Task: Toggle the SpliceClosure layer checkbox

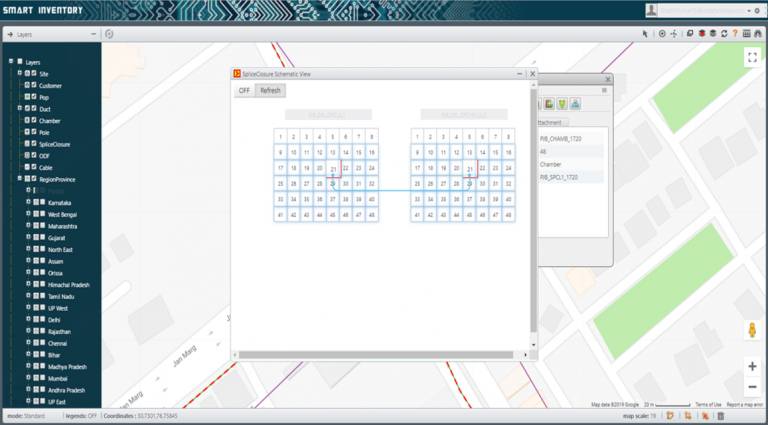Action: pos(34,144)
